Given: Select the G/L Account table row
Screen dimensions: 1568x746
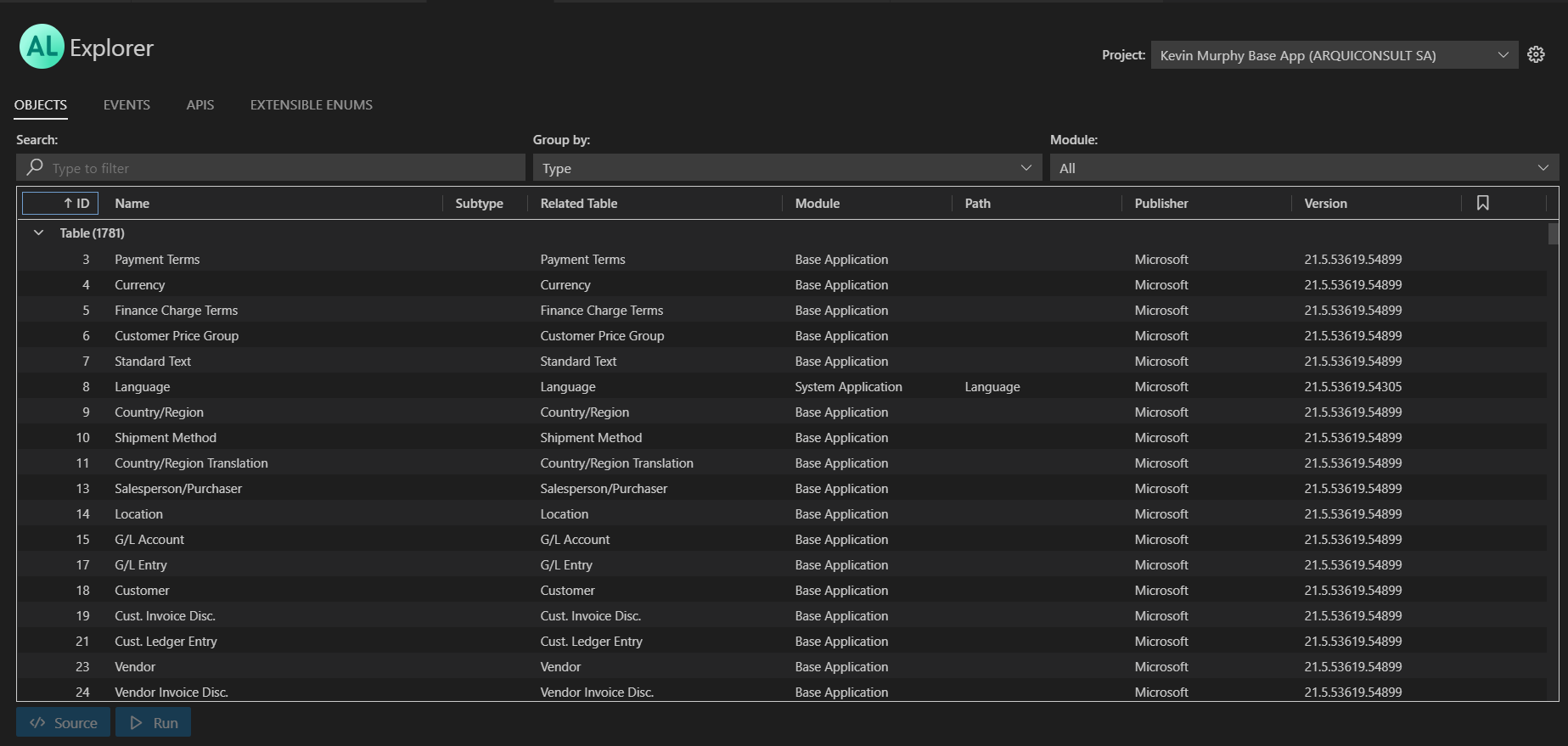Looking at the screenshot, I should click(x=149, y=539).
